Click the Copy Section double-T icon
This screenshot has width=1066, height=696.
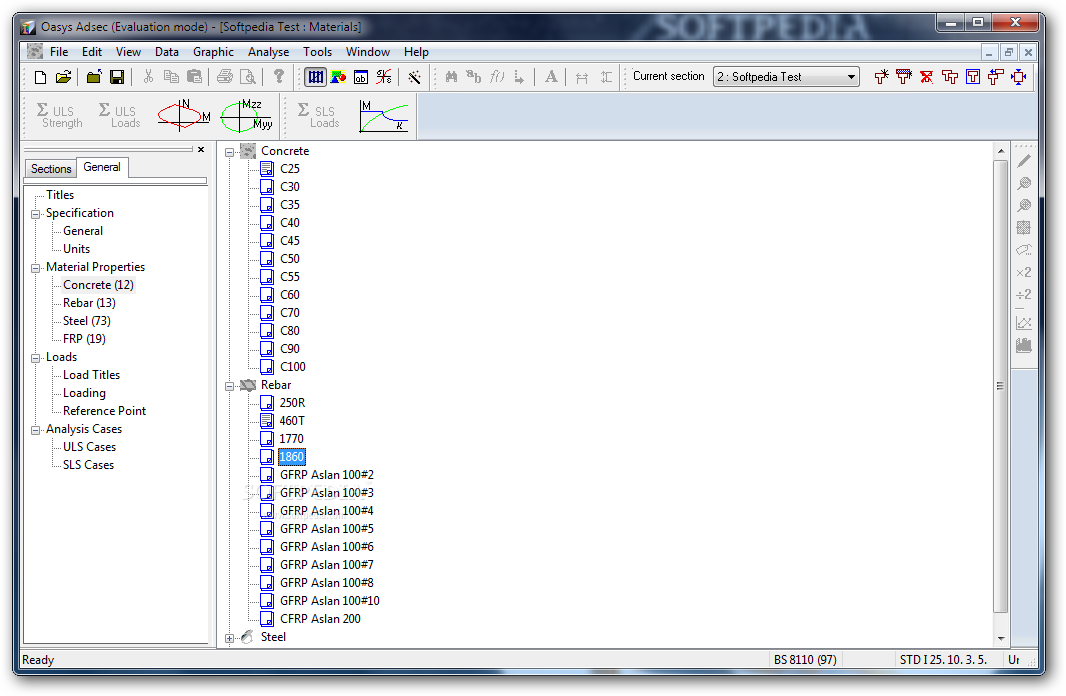coord(950,77)
